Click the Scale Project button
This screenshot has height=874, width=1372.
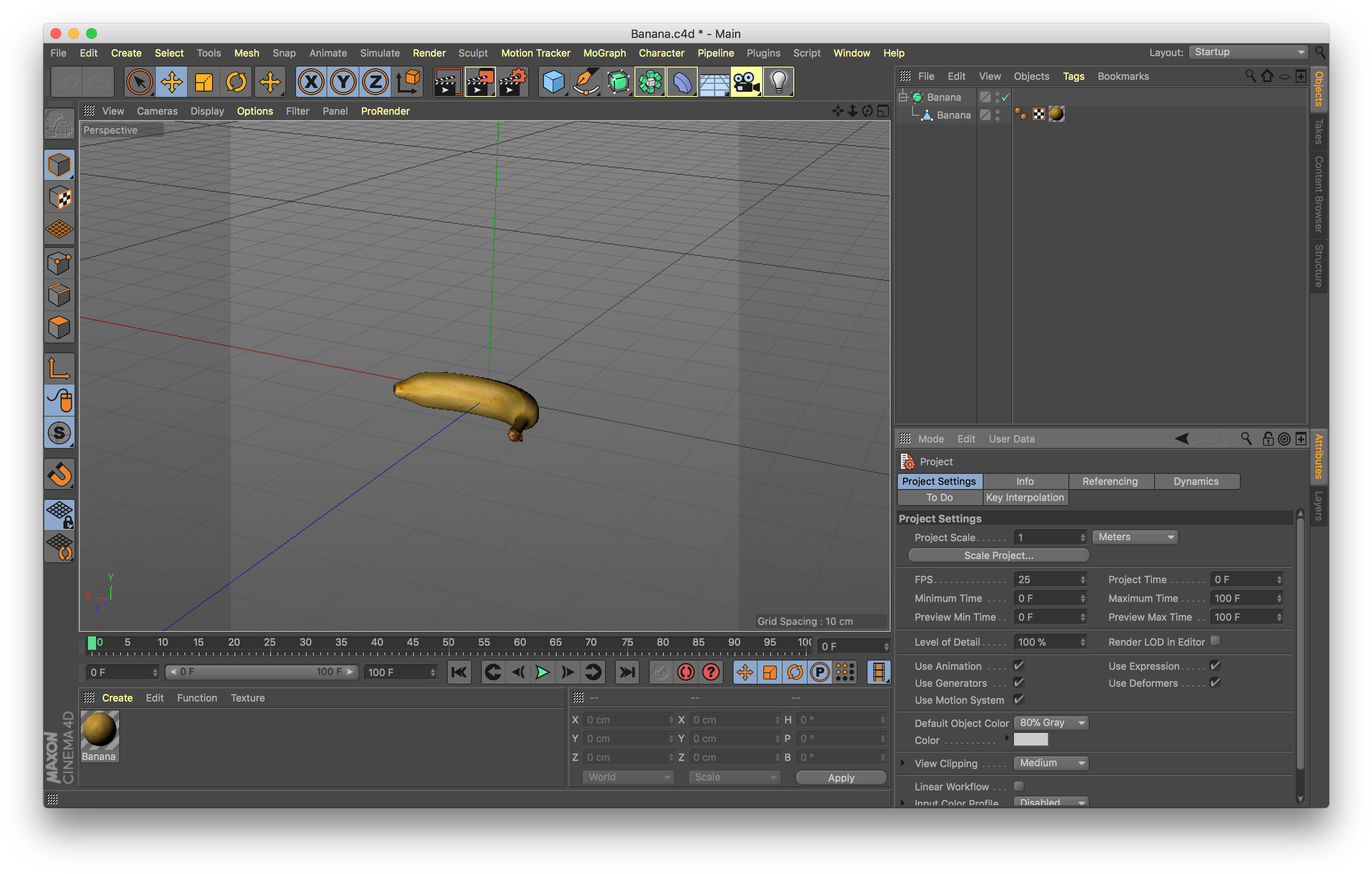[x=998, y=555]
